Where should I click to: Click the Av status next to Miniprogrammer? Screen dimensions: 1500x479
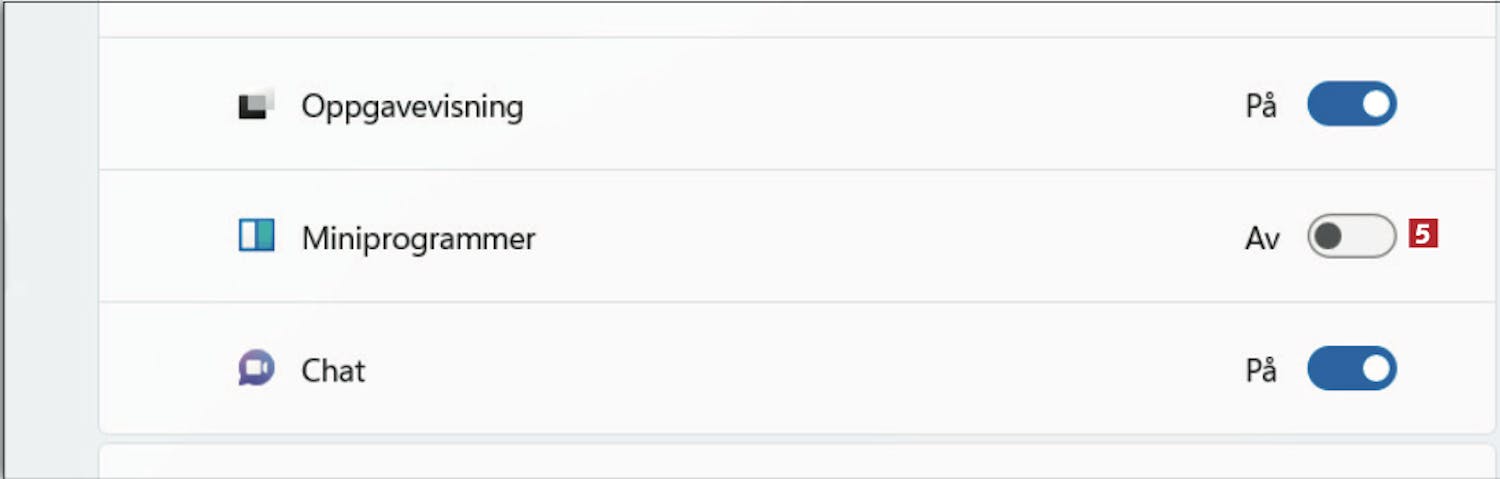(x=1262, y=238)
